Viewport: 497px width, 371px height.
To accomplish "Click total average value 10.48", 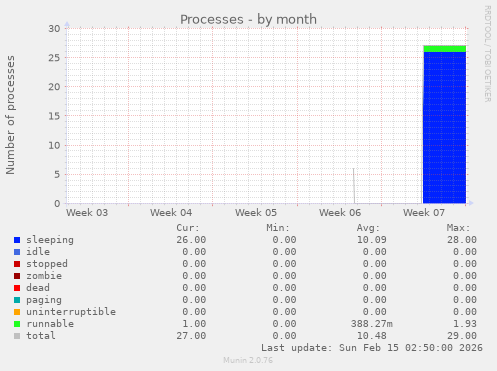I will tap(372, 336).
